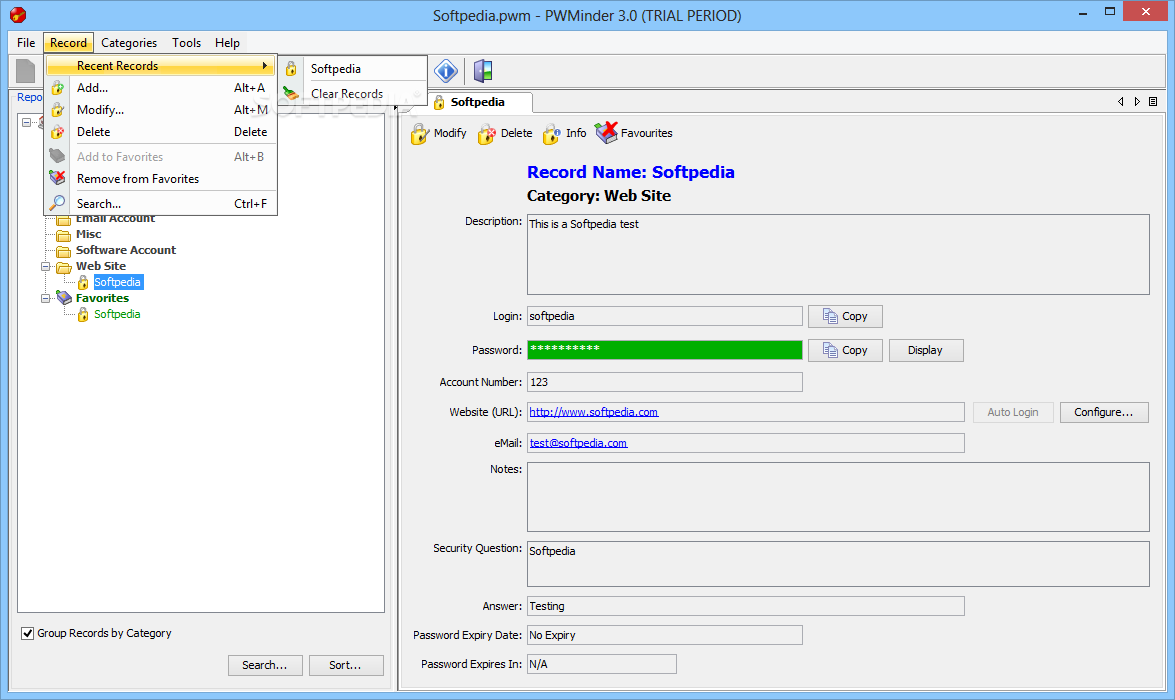1175x700 pixels.
Task: Open the test@softpedia.com email link
Action: [579, 443]
